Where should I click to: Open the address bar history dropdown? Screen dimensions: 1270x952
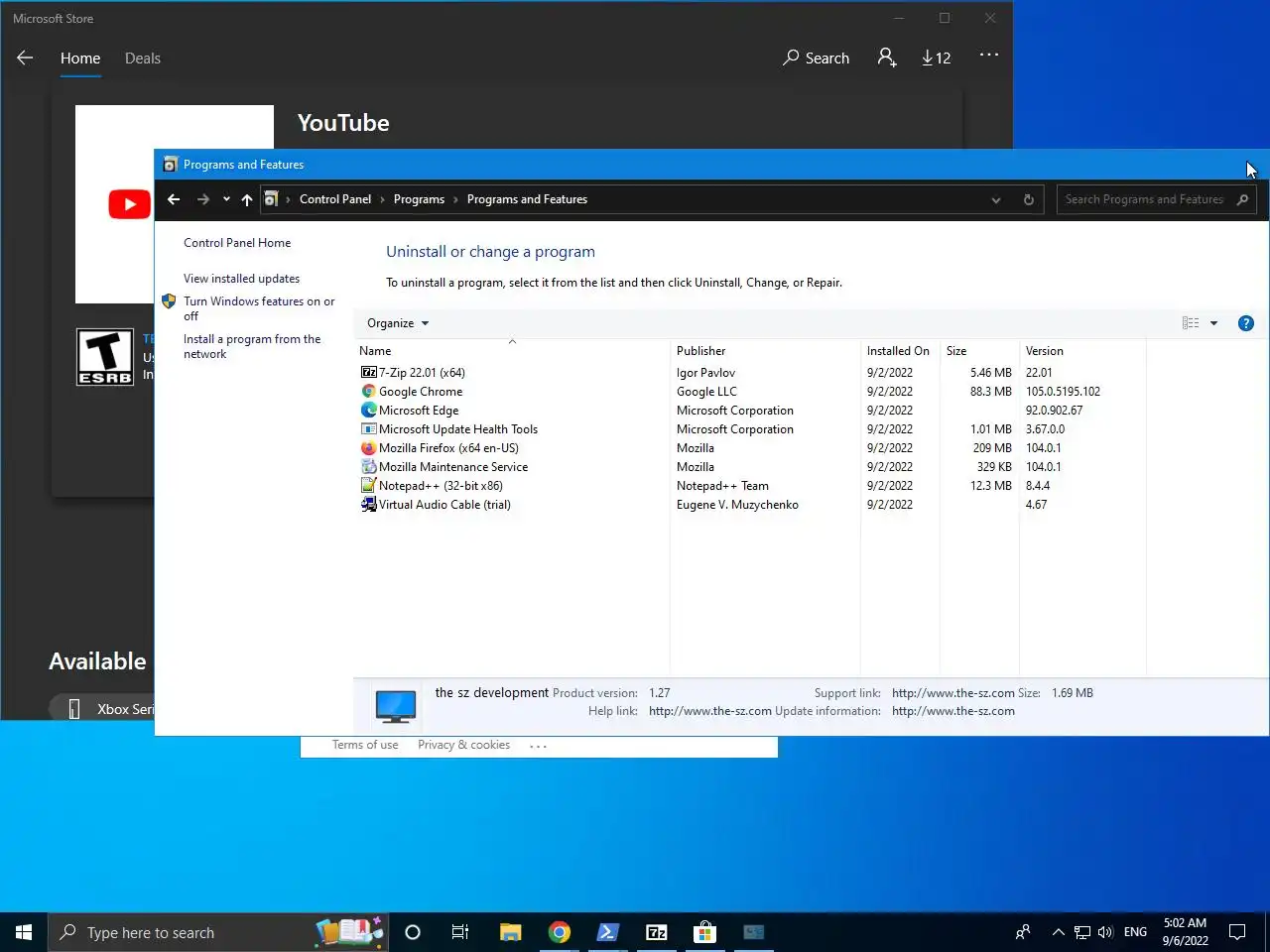(996, 199)
